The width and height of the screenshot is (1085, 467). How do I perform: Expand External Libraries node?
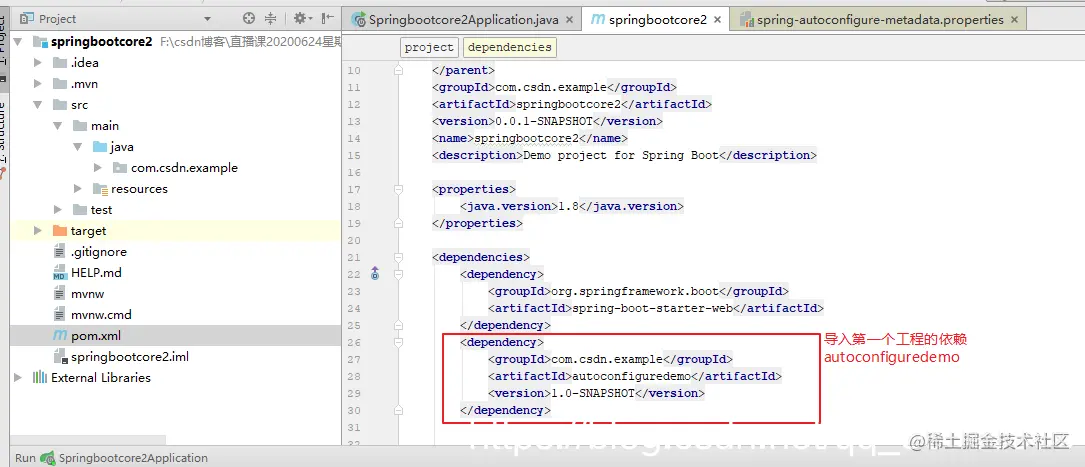18,378
